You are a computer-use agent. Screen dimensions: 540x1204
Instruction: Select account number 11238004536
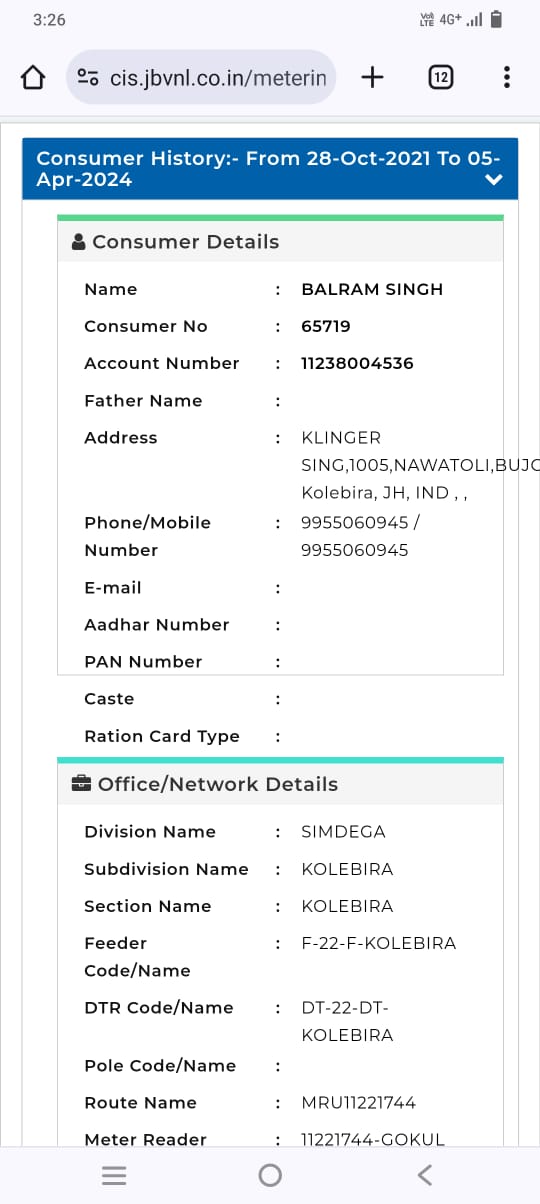point(357,363)
